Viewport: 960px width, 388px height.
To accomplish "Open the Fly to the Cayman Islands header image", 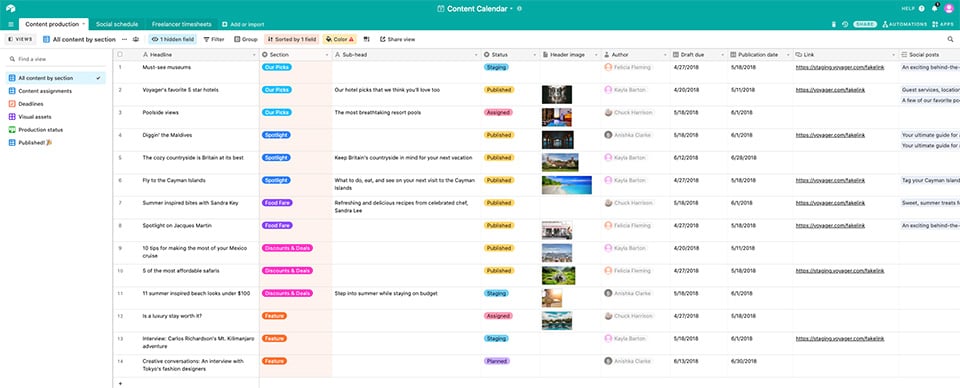I will point(567,185).
